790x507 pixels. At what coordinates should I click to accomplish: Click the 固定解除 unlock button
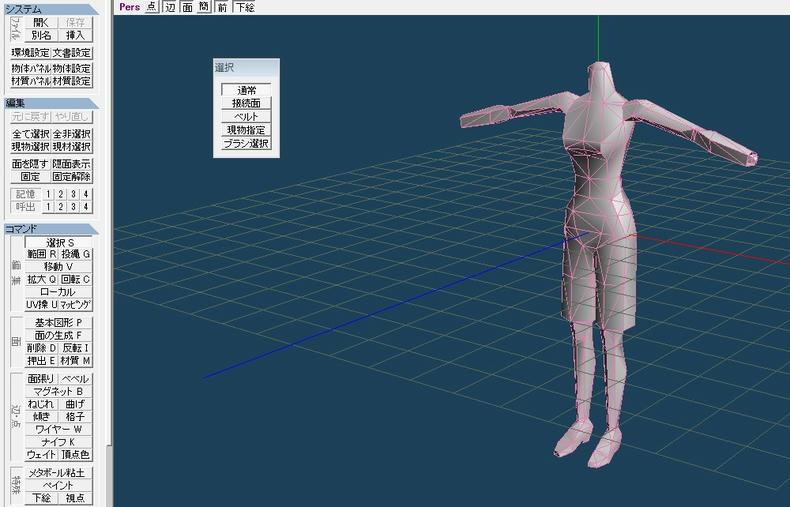coord(72,177)
